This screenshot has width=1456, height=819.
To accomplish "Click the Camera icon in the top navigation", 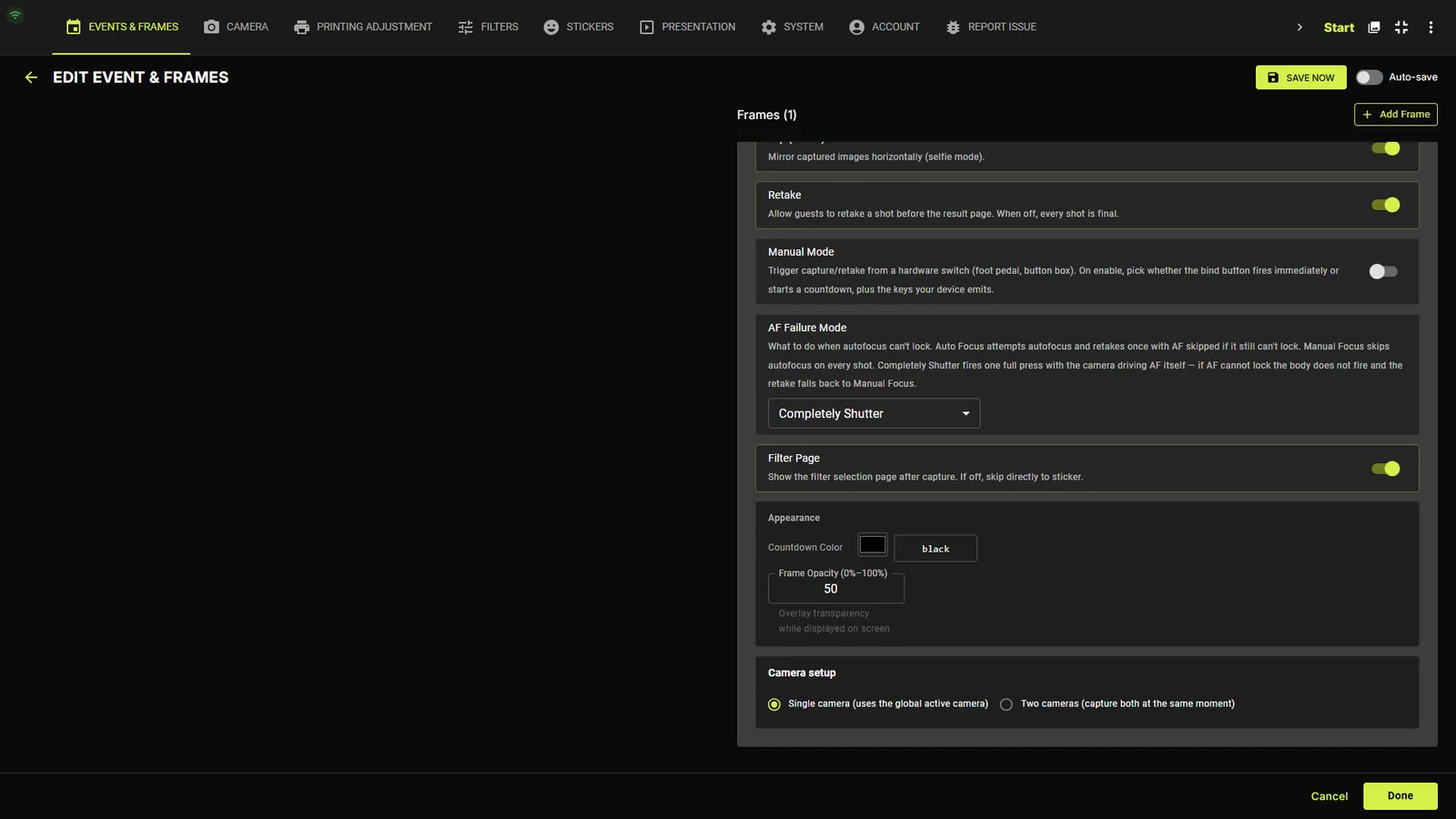I will click(x=211, y=27).
